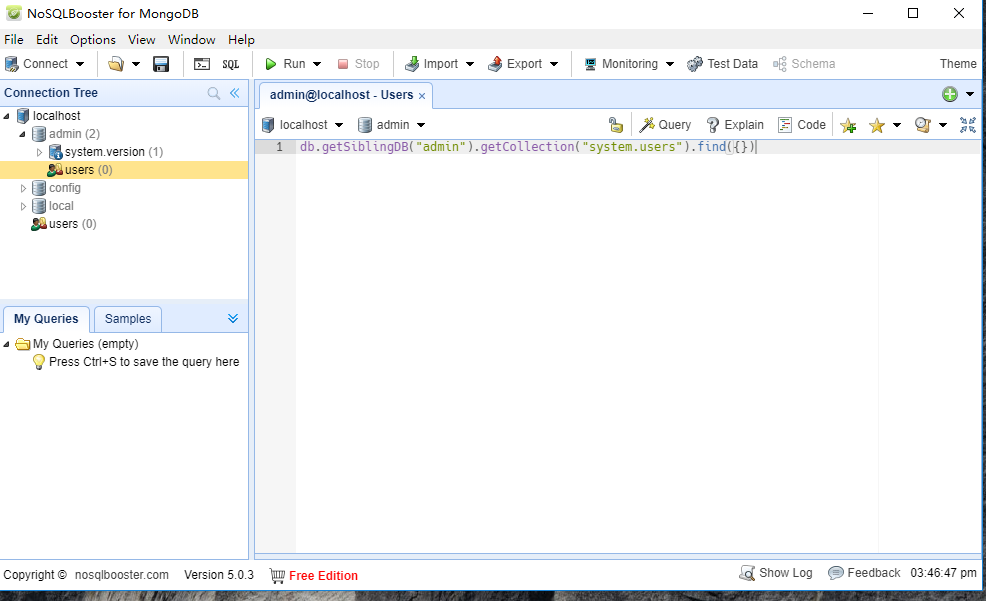The height and width of the screenshot is (601, 986).
Task: Collapse the Connection Tree panel
Action: pyautogui.click(x=235, y=93)
